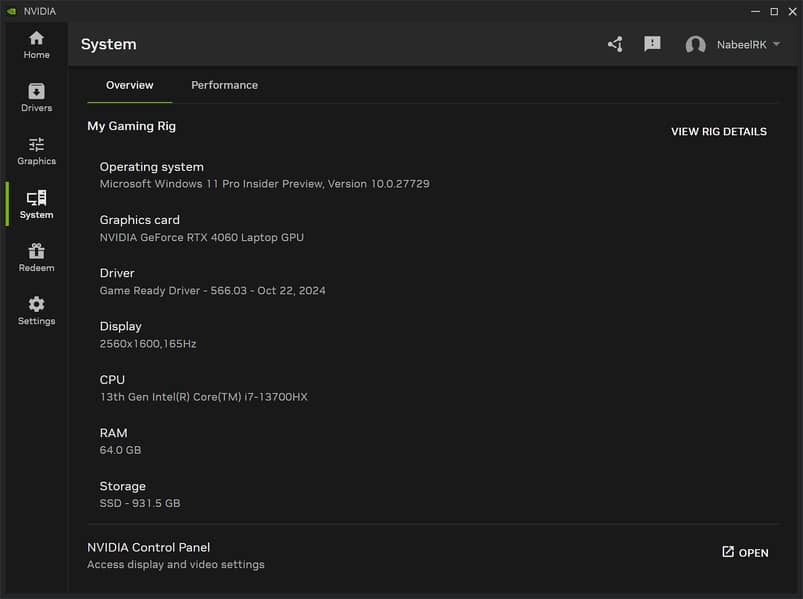803x599 pixels.
Task: Open the feedback notification icon
Action: coord(652,44)
